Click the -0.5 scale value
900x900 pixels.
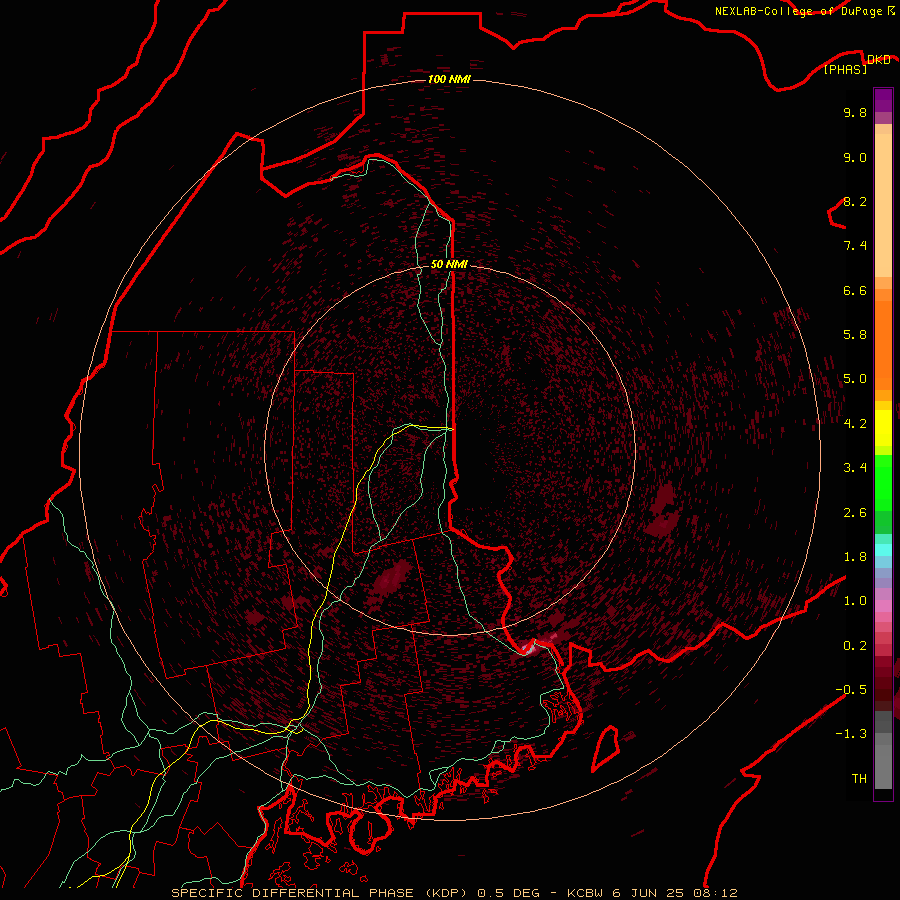click(851, 690)
